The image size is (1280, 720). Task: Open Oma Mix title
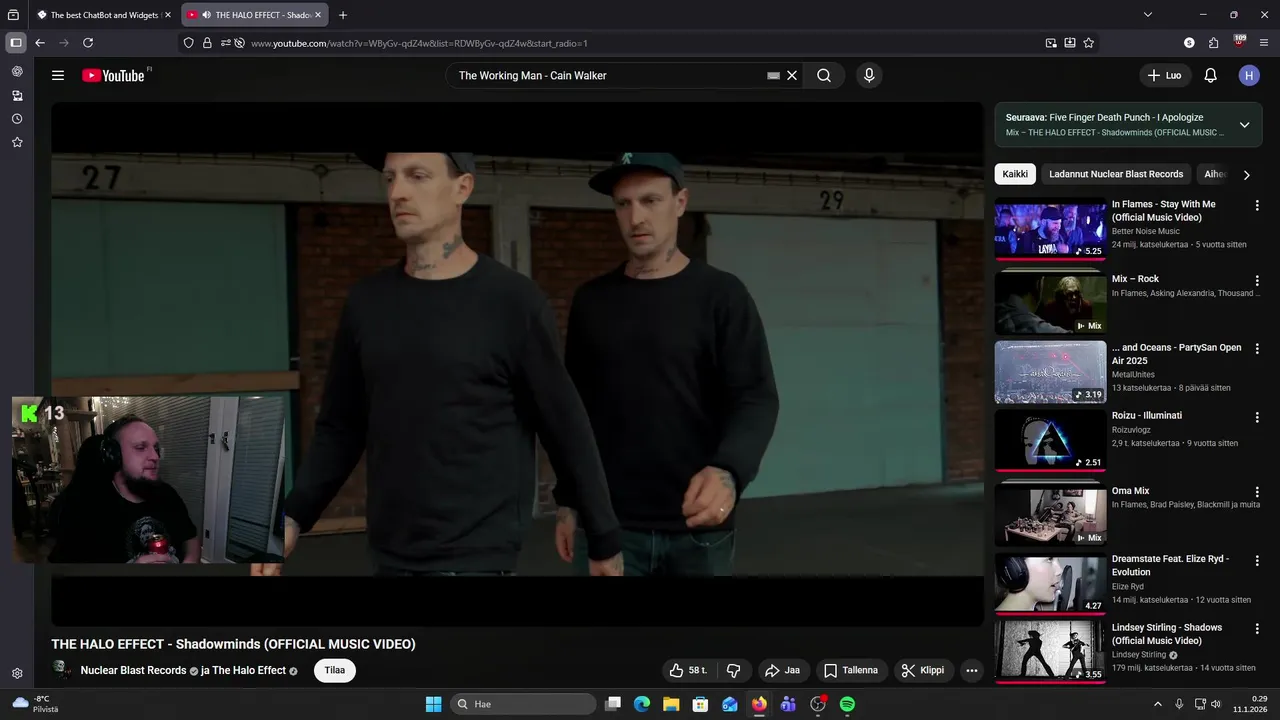1130,491
